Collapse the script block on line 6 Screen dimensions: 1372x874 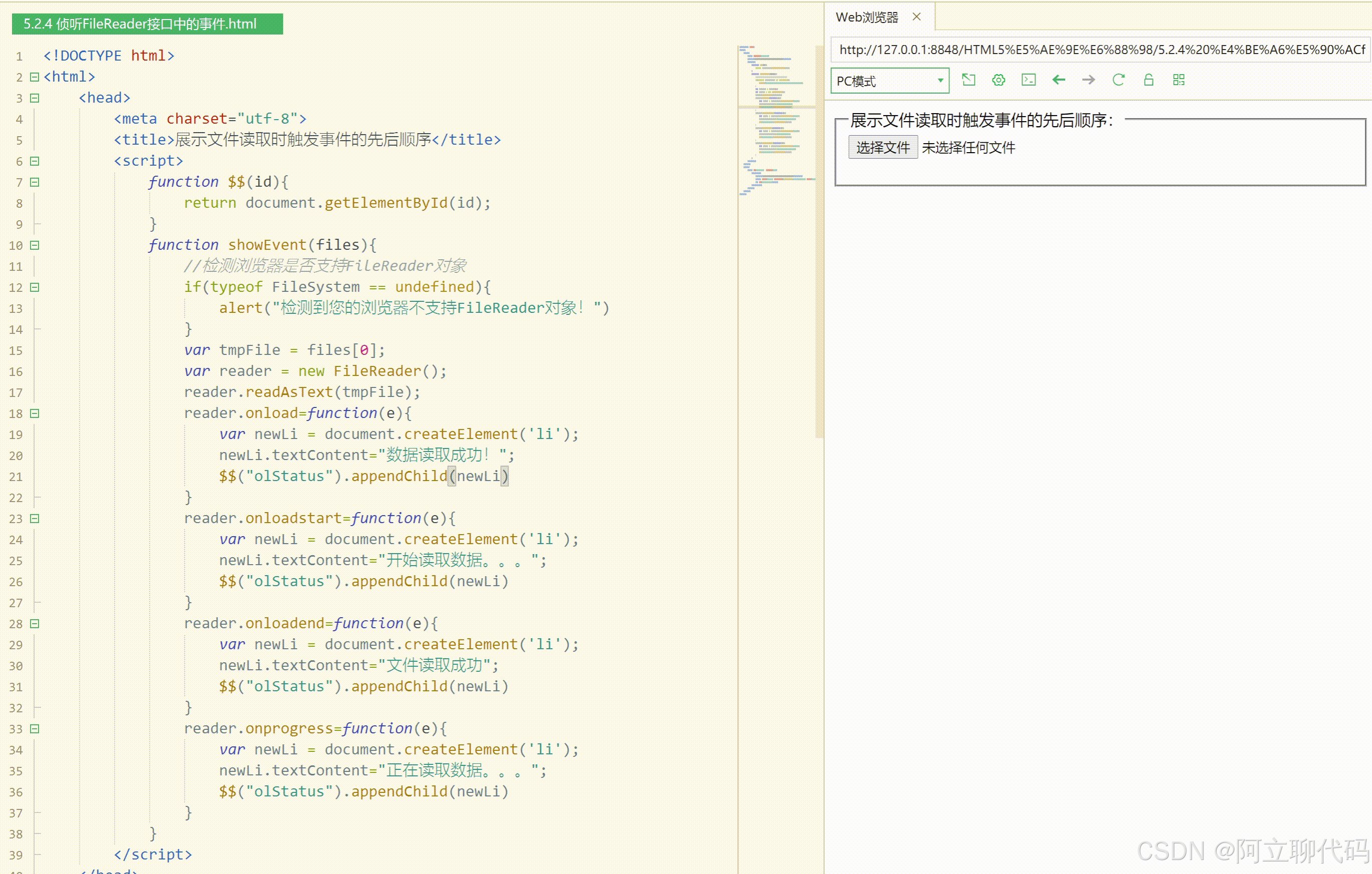pyautogui.click(x=35, y=161)
